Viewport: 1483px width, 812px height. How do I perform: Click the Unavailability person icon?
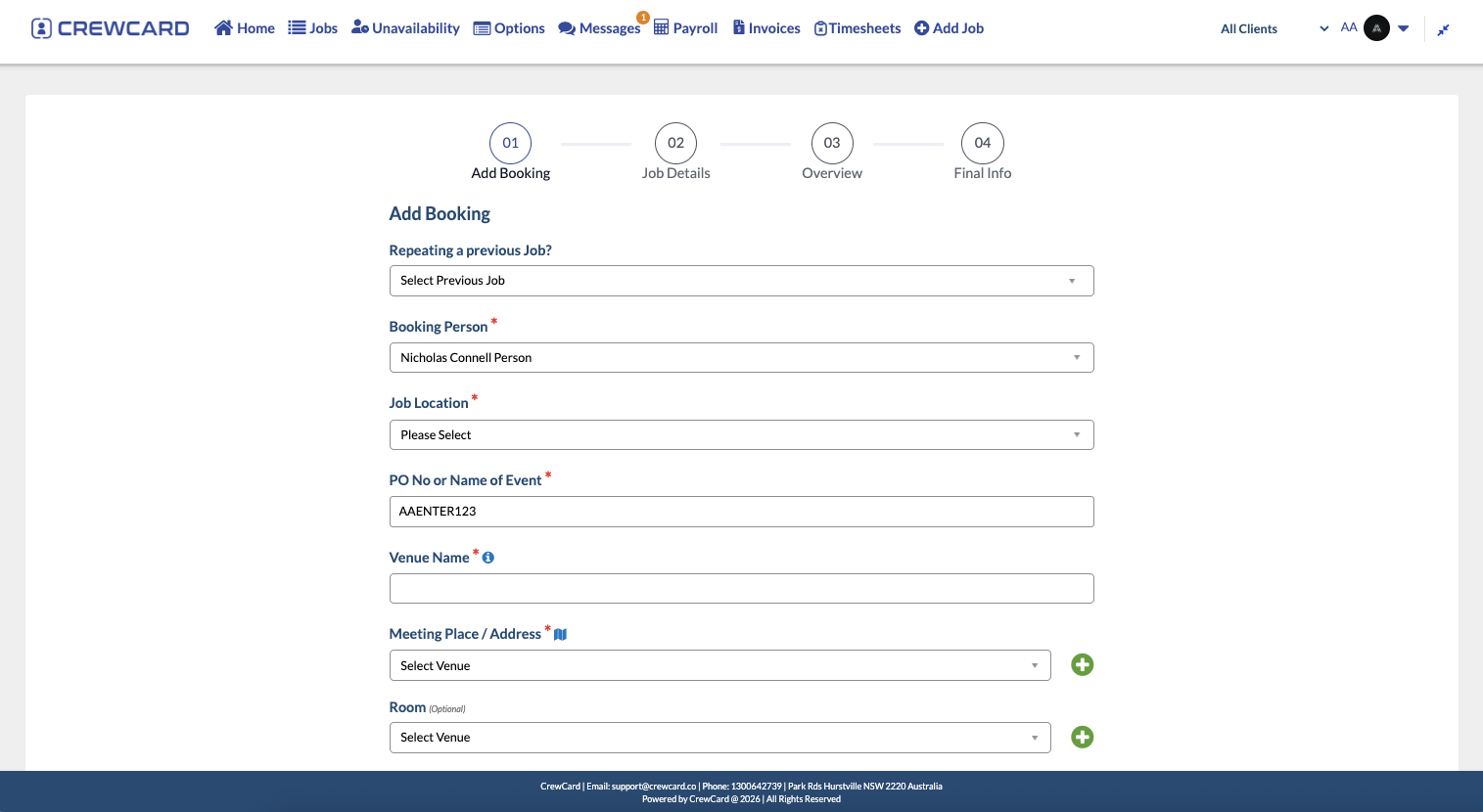360,27
